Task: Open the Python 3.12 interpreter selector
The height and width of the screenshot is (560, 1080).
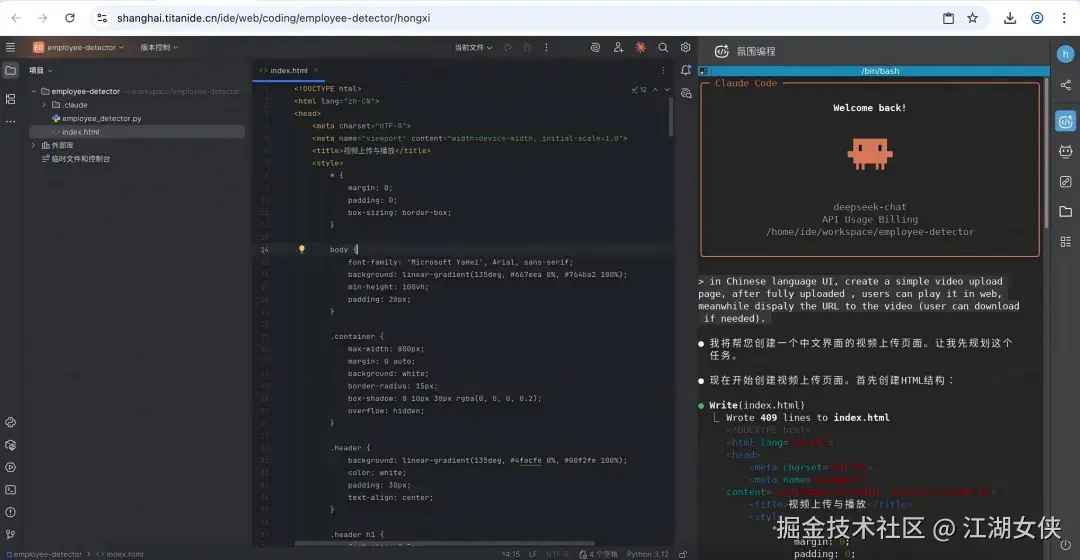Action: pos(647,554)
